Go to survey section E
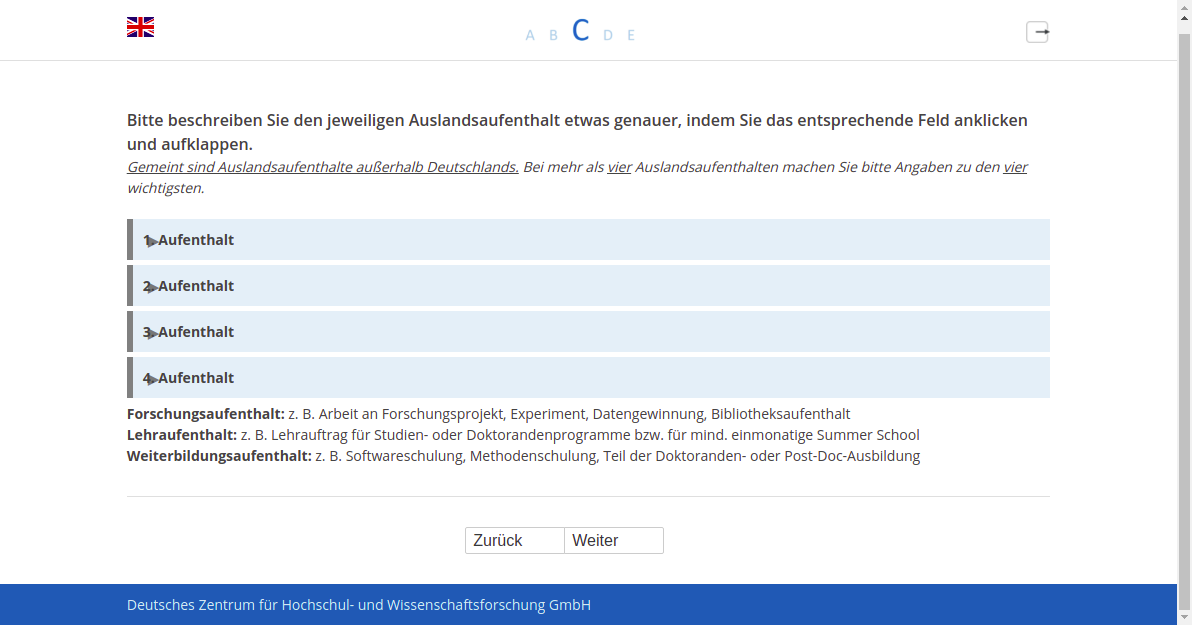The image size is (1192, 625). (x=631, y=35)
